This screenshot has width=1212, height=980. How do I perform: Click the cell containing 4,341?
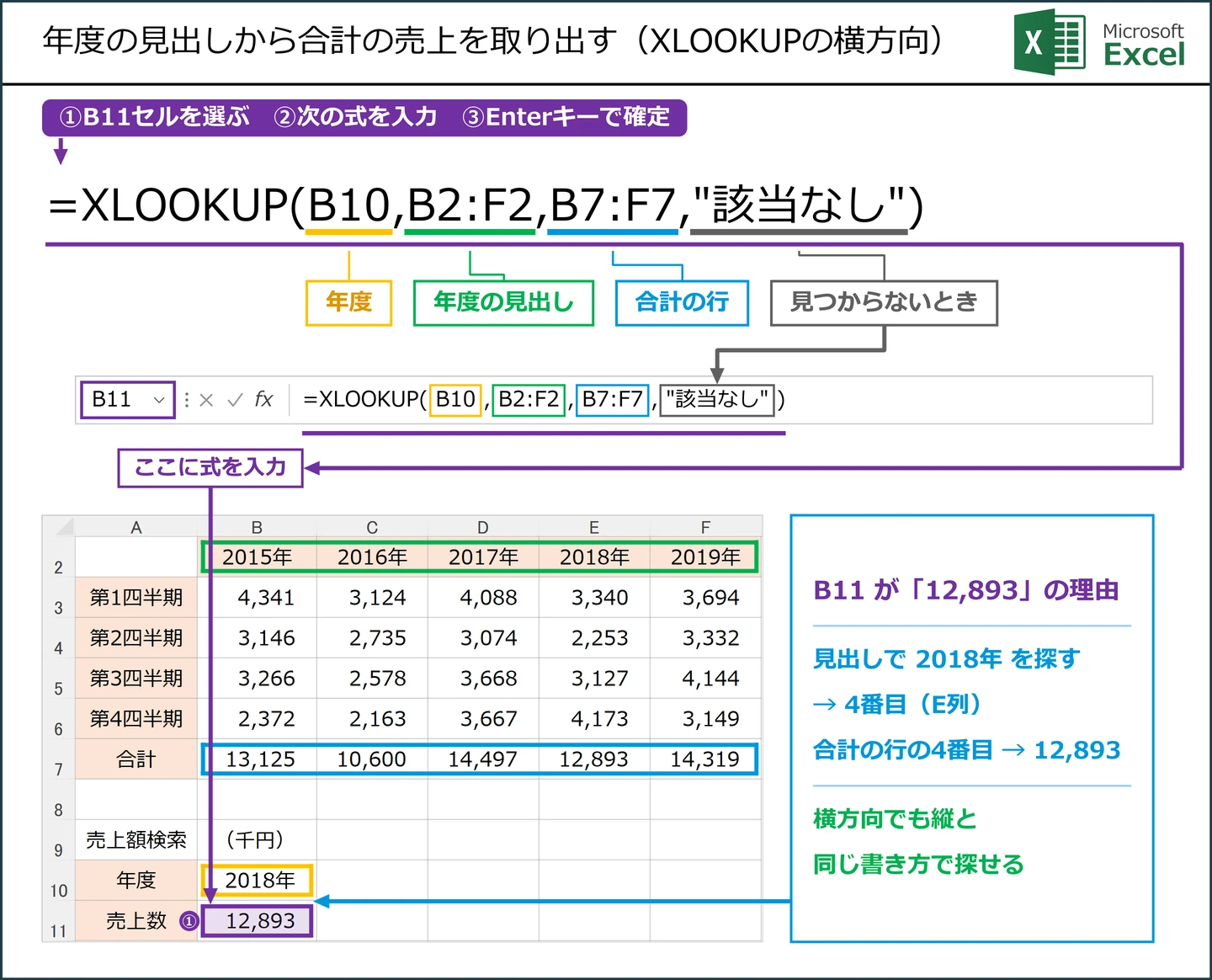click(258, 598)
